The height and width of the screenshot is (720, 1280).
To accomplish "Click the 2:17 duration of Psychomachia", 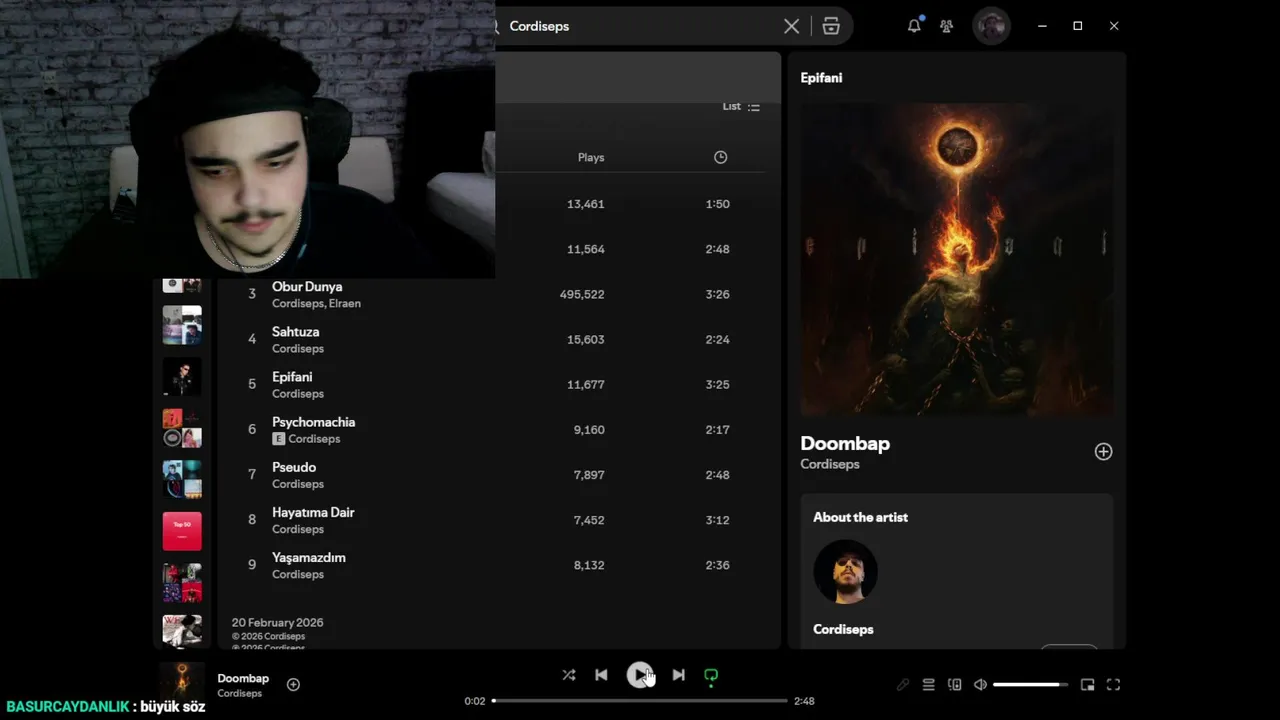I will [x=717, y=430].
